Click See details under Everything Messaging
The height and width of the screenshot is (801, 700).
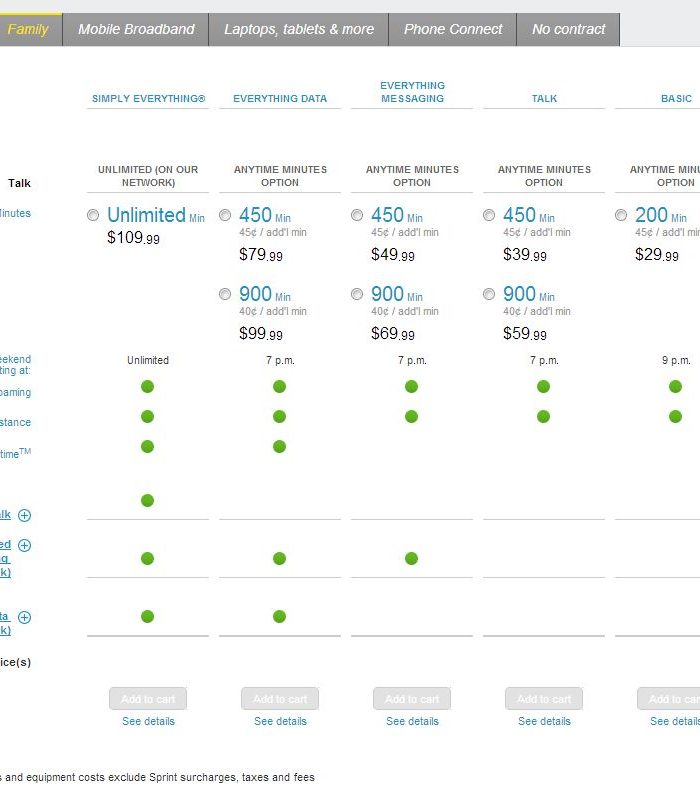412,721
